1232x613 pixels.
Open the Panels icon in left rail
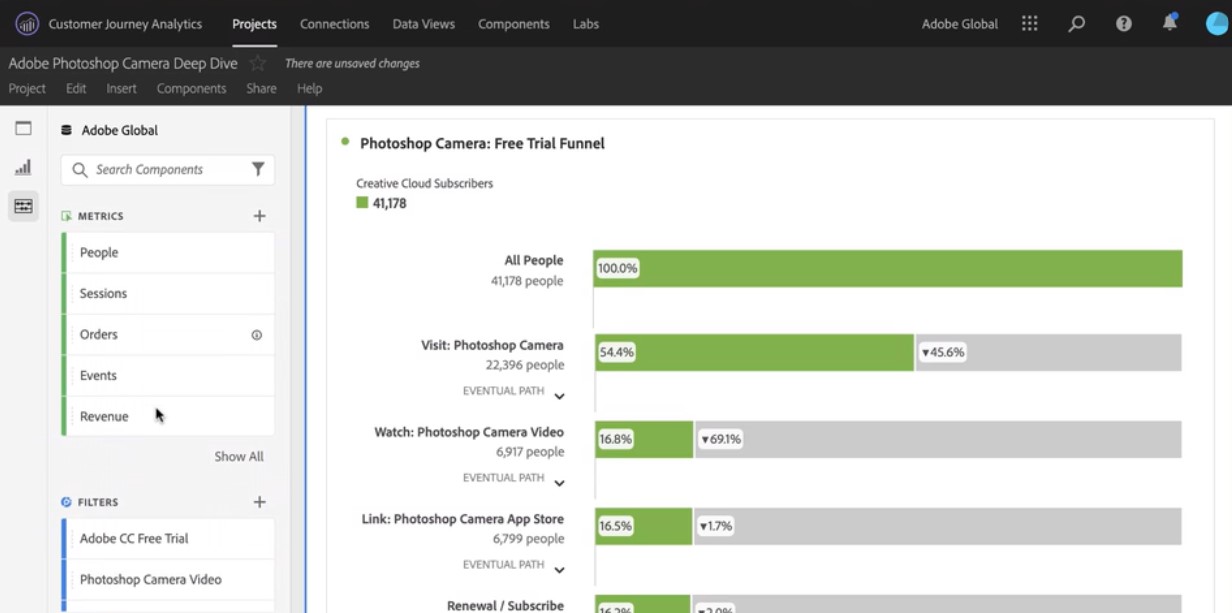(x=23, y=128)
